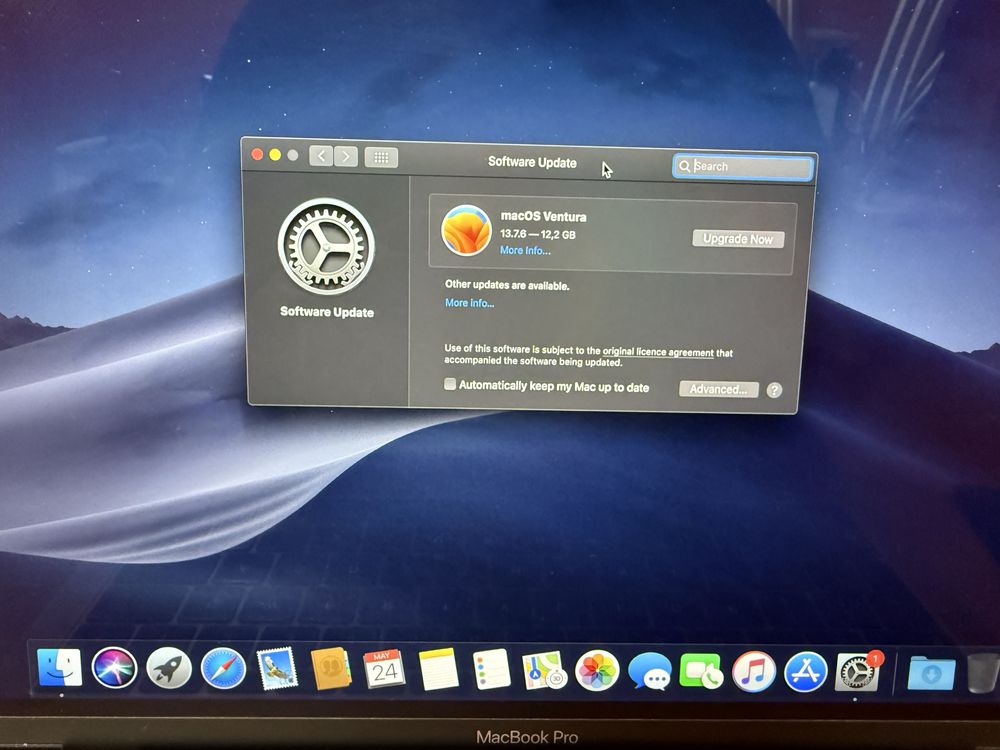Minimize window with the yellow button

click(x=275, y=154)
